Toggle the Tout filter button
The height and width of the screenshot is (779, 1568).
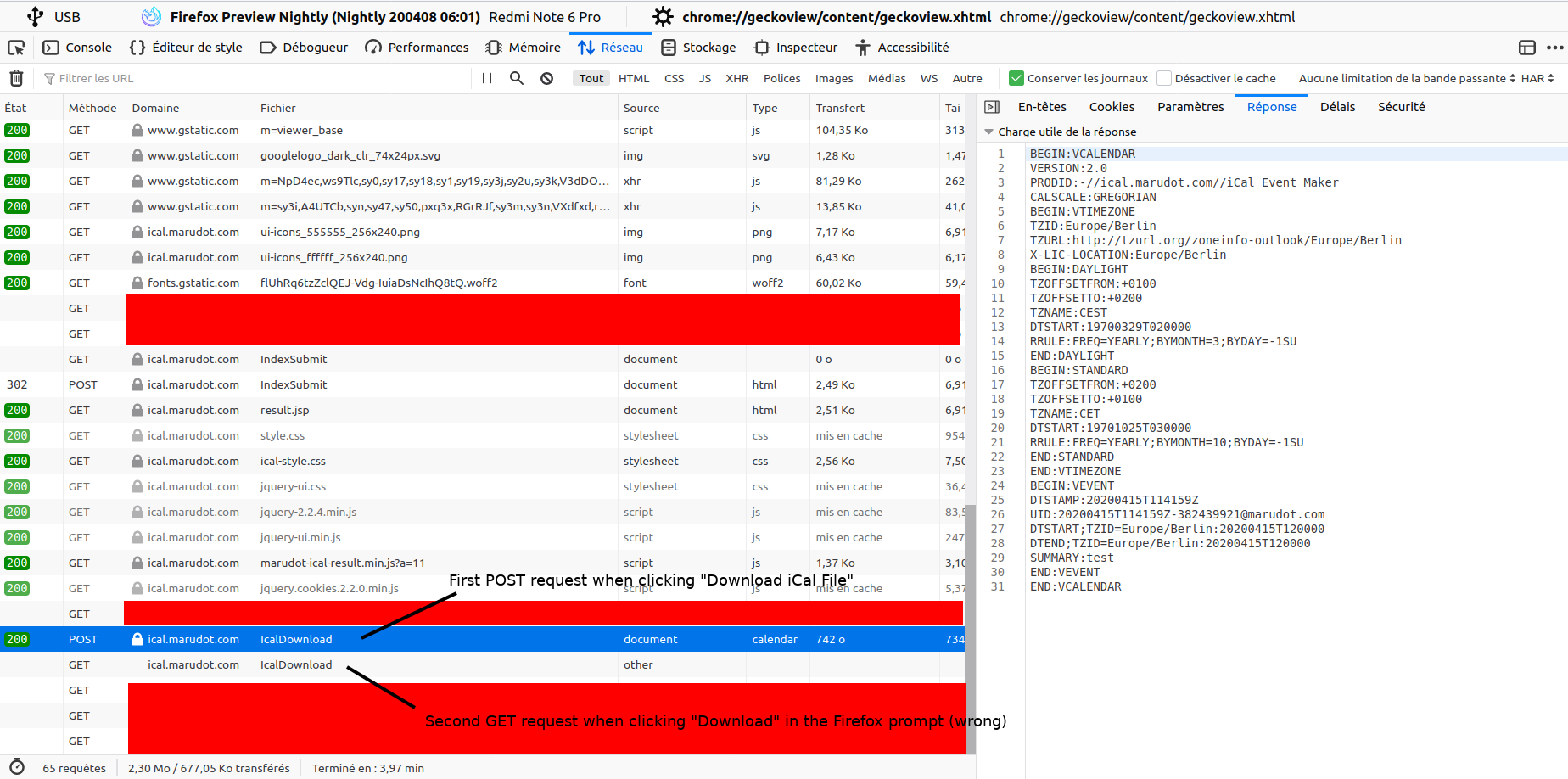[591, 78]
